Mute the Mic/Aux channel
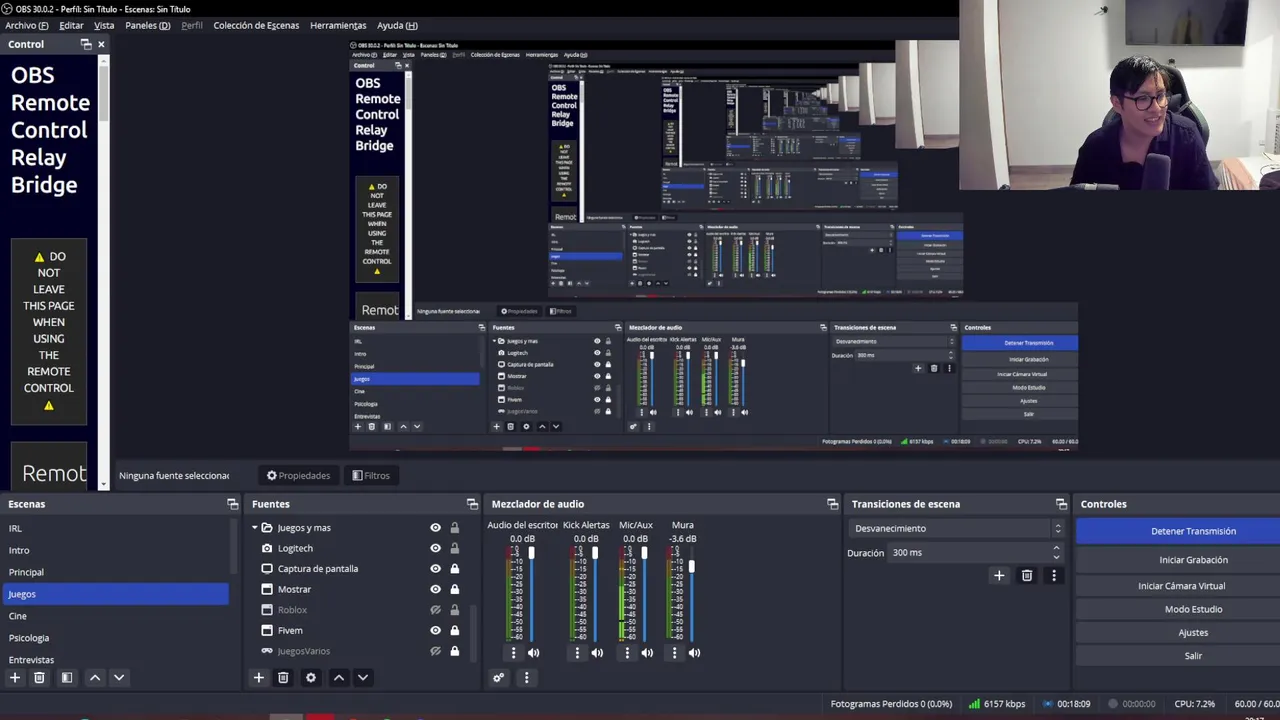Image resolution: width=1280 pixels, height=720 pixels. pos(647,653)
